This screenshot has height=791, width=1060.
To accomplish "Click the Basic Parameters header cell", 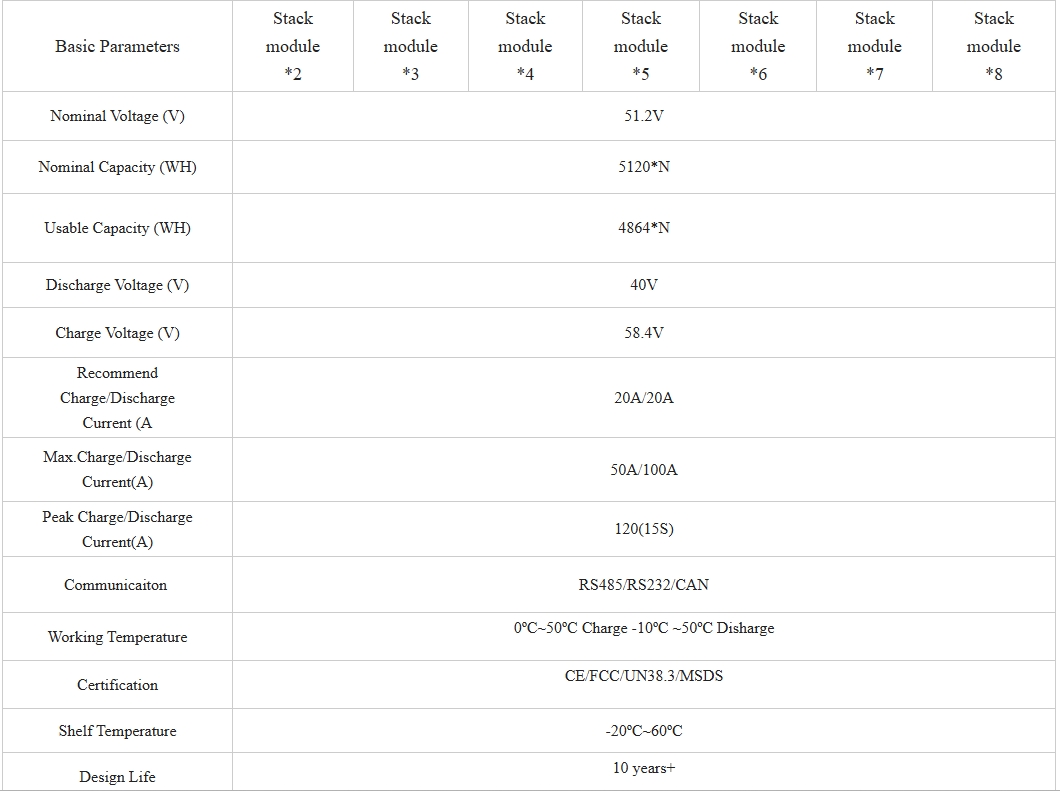I will [117, 46].
